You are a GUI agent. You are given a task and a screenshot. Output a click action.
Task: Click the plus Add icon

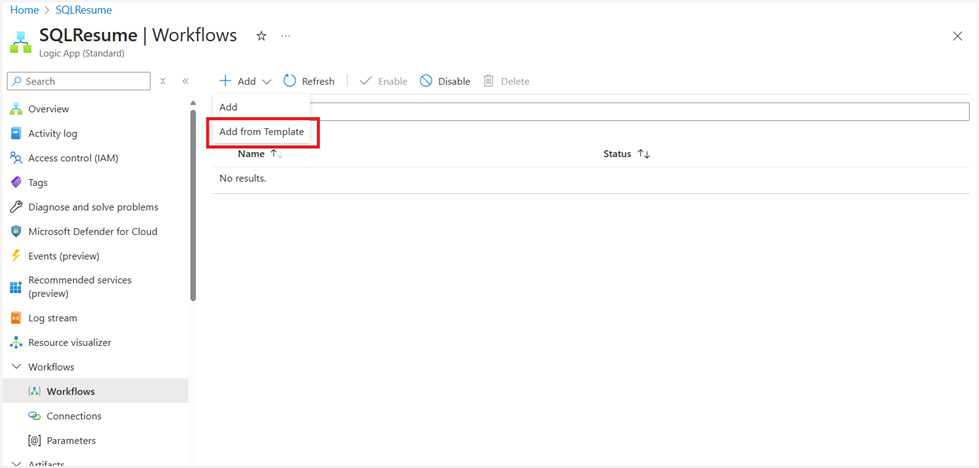pyautogui.click(x=225, y=81)
